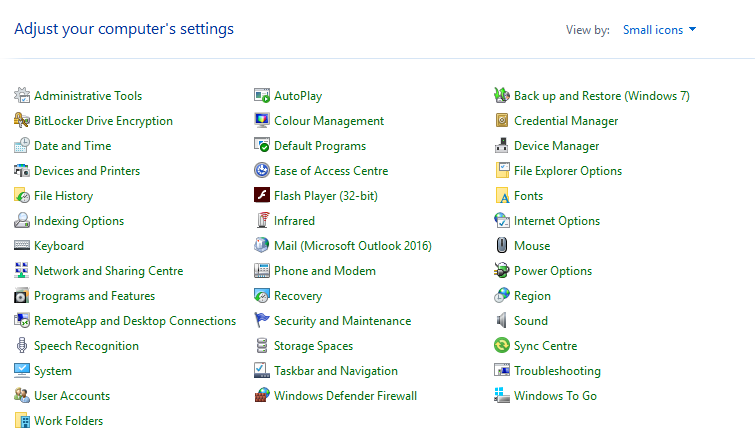Click the User Accounts icon
The width and height of the screenshot is (755, 447).
(x=22, y=395)
